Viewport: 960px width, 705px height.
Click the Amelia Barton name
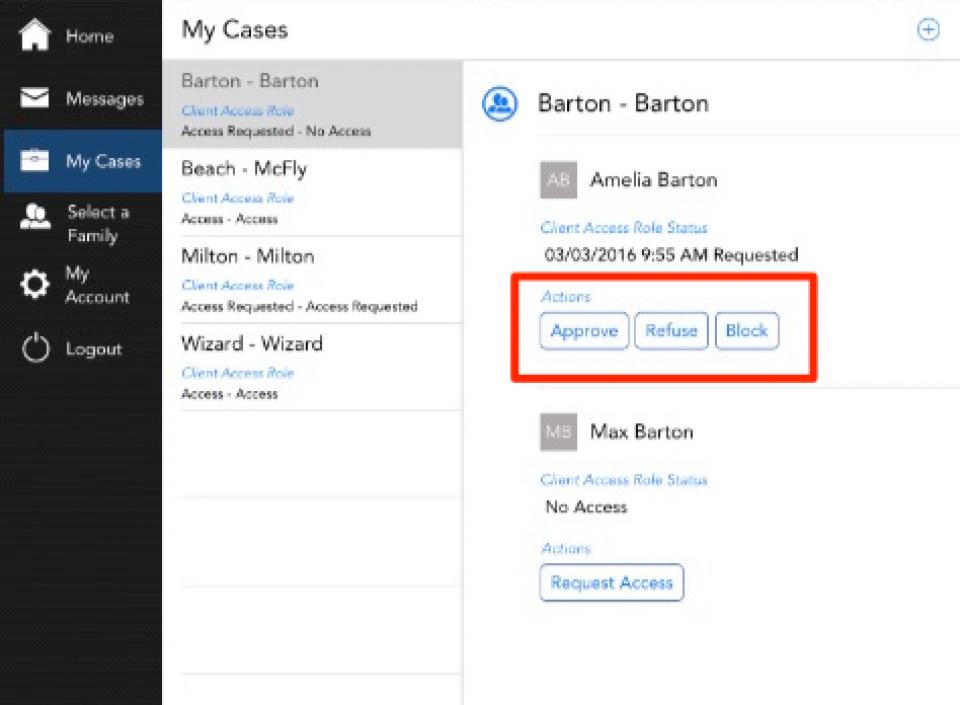pos(653,180)
